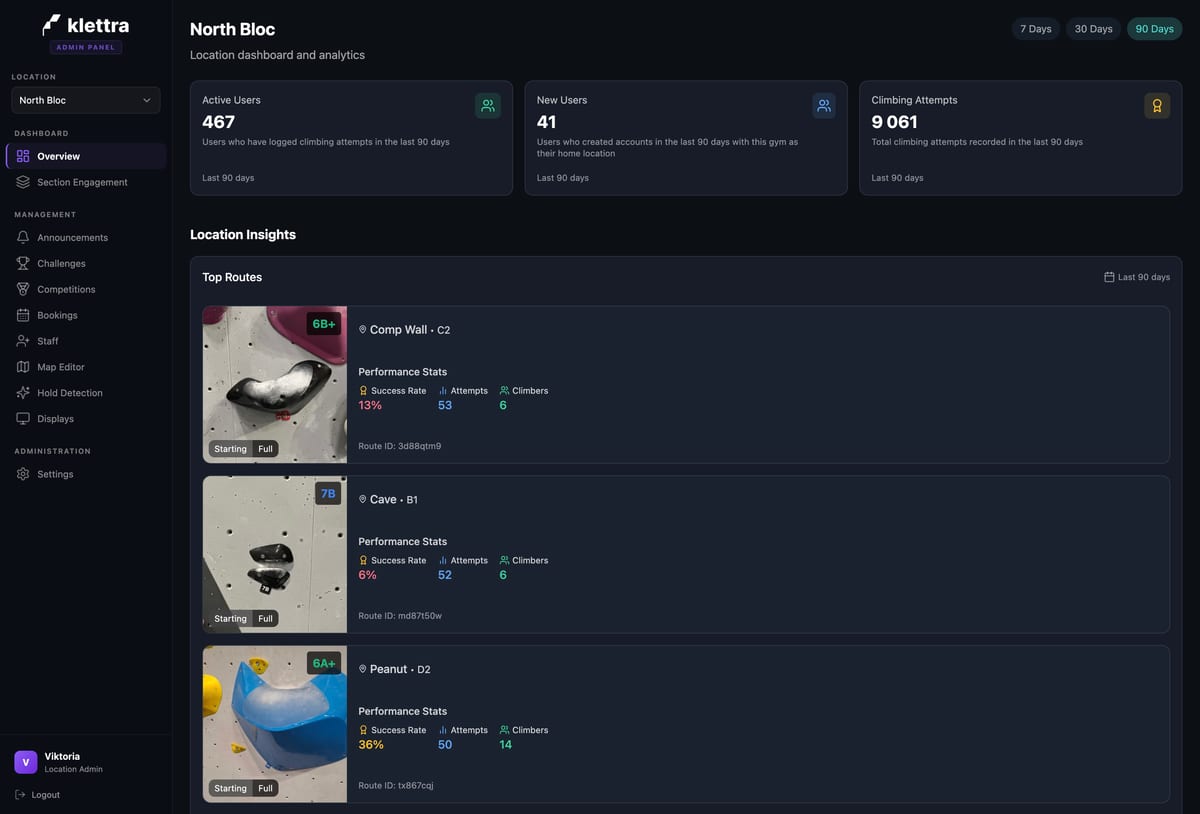The image size is (1200, 814).
Task: Click the 6A+ grade badge
Action: (x=324, y=664)
